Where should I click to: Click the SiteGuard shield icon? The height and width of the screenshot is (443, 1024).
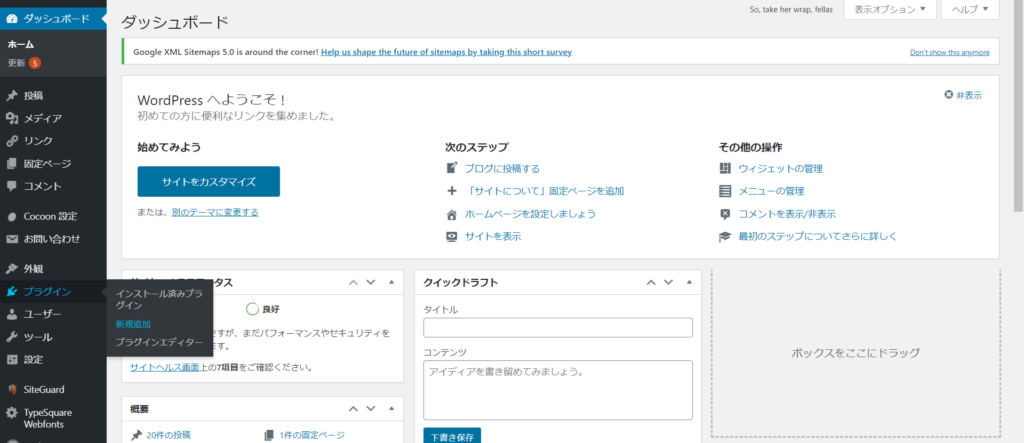pos(11,389)
